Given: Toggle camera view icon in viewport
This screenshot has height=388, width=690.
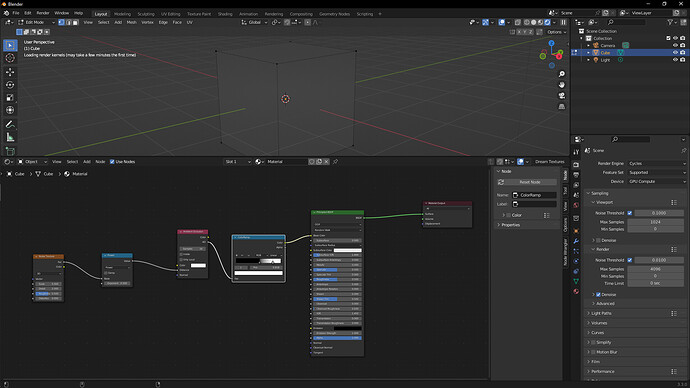Looking at the screenshot, I should (562, 95).
